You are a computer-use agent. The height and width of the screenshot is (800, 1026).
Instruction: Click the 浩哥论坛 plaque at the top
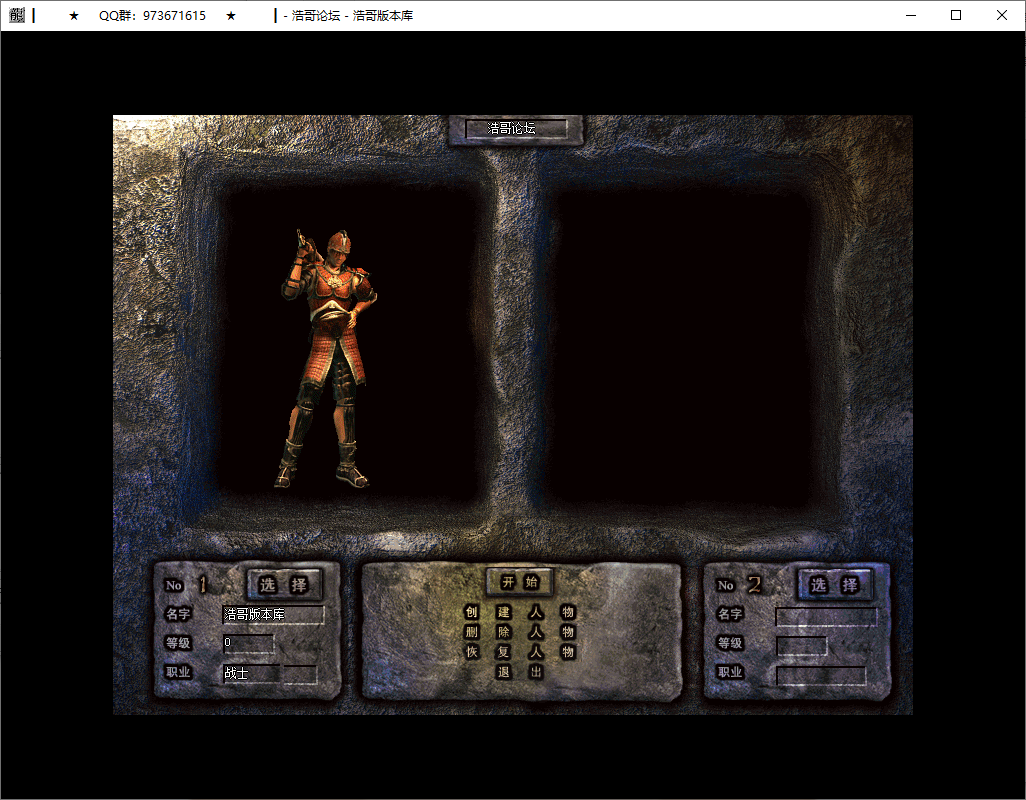pos(514,129)
